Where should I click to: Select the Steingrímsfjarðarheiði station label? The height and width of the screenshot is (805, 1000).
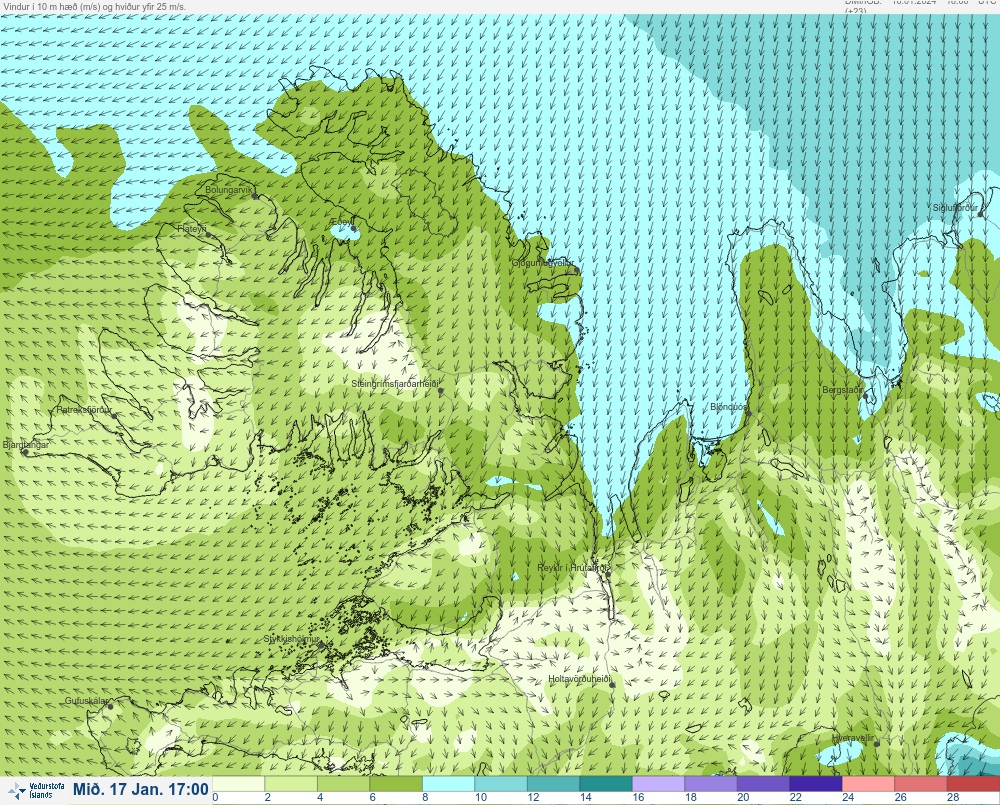[x=395, y=384]
